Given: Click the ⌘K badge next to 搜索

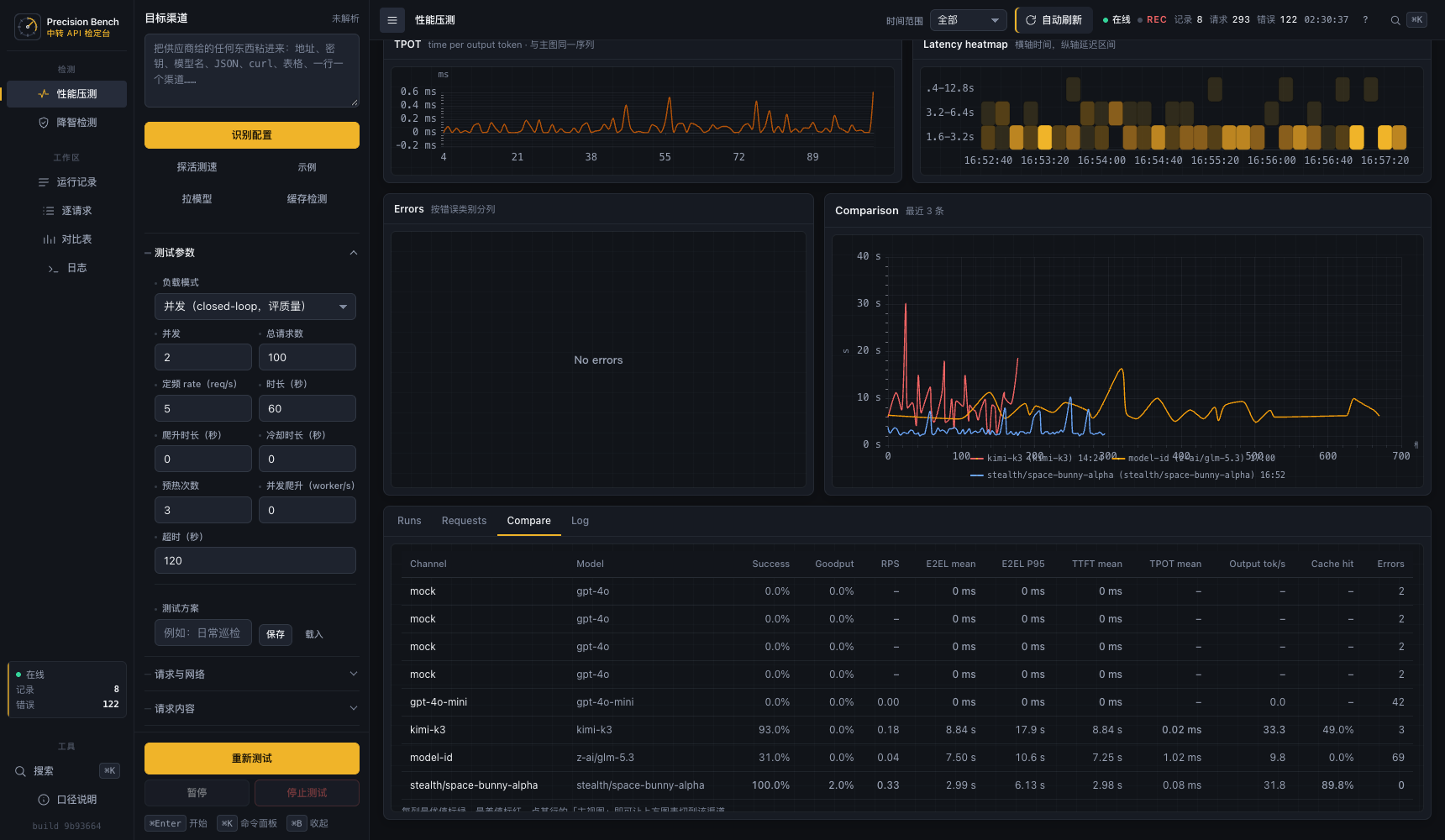Looking at the screenshot, I should point(110,770).
